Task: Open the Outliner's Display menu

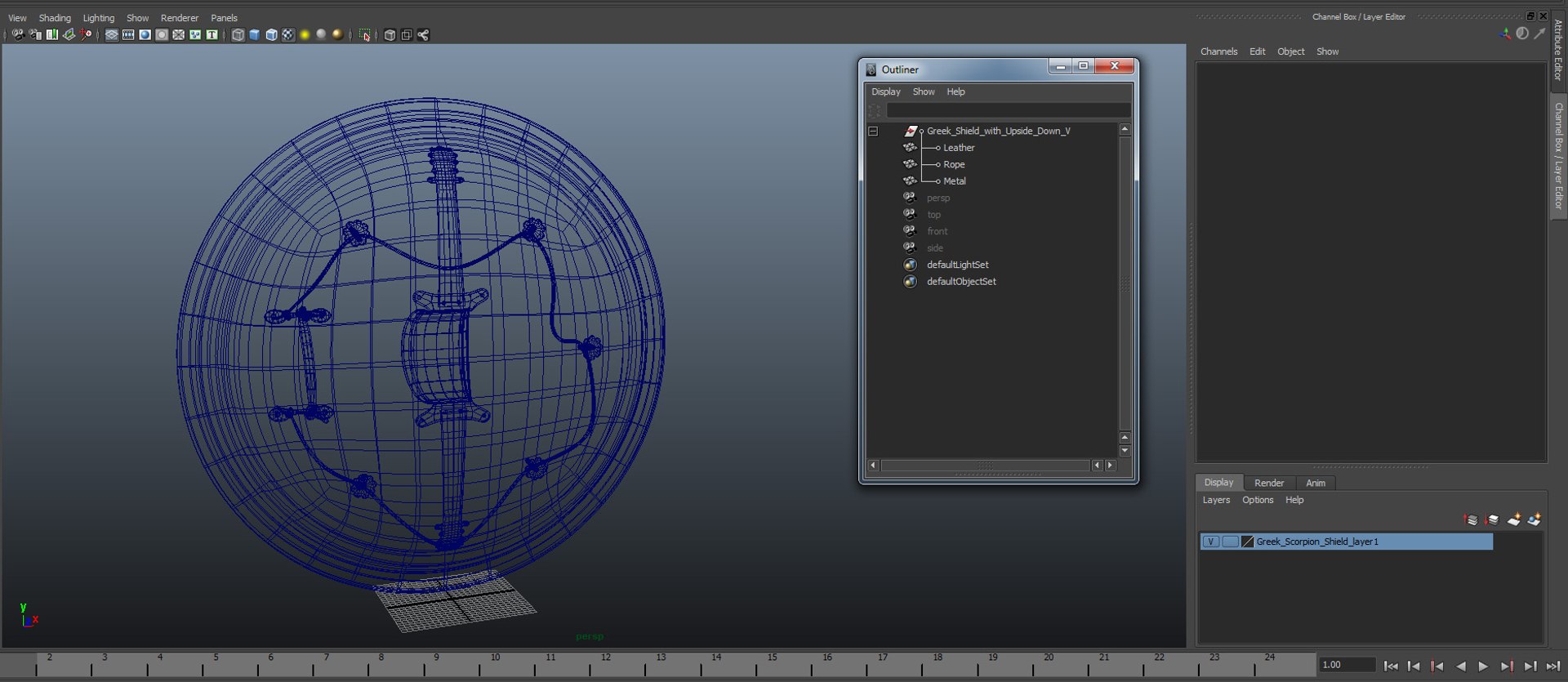Action: [x=885, y=92]
